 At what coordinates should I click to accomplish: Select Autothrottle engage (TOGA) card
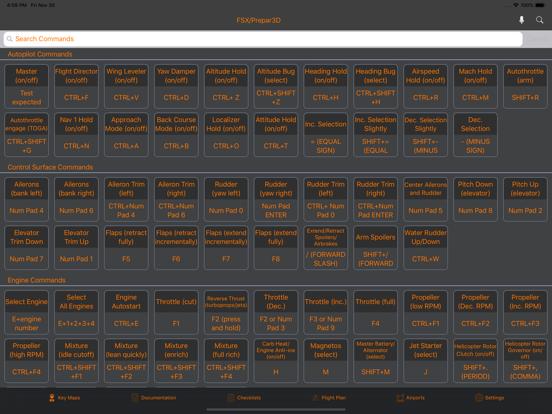26,135
